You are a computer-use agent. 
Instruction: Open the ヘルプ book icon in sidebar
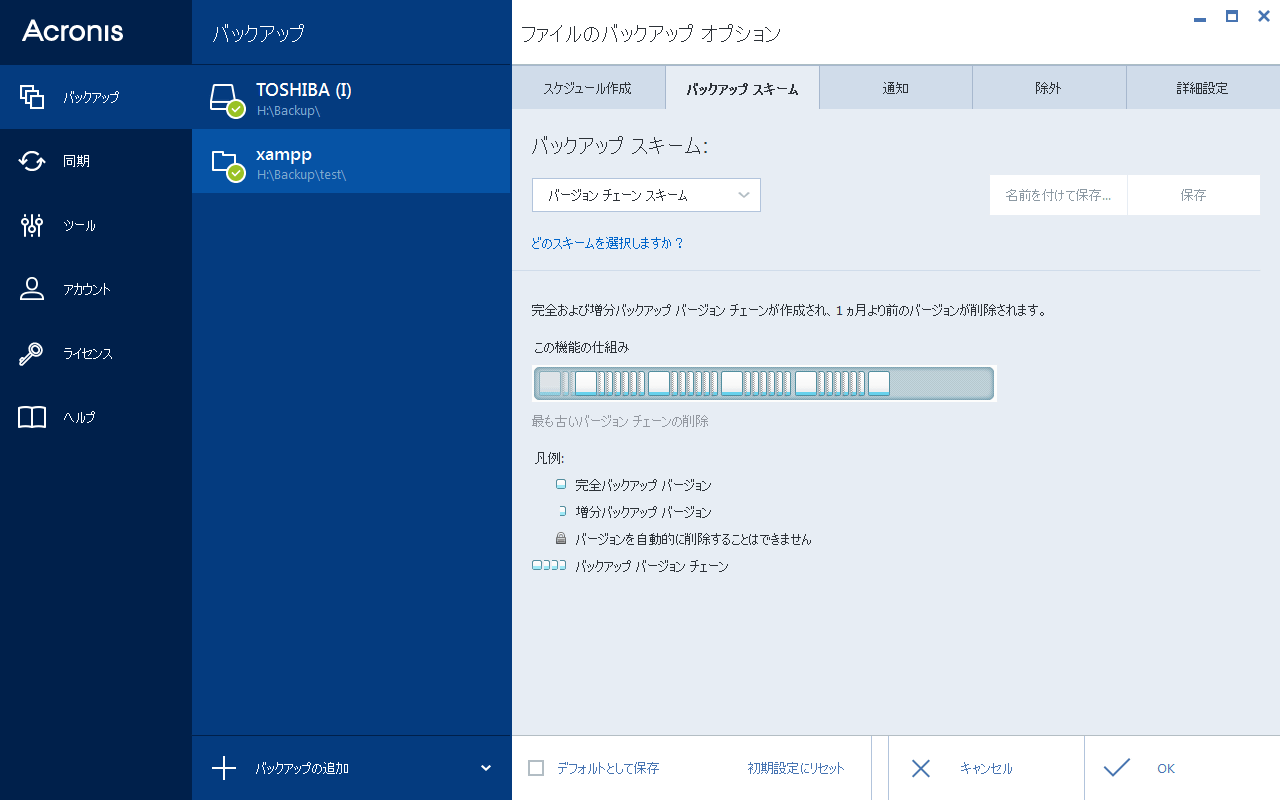(x=32, y=417)
